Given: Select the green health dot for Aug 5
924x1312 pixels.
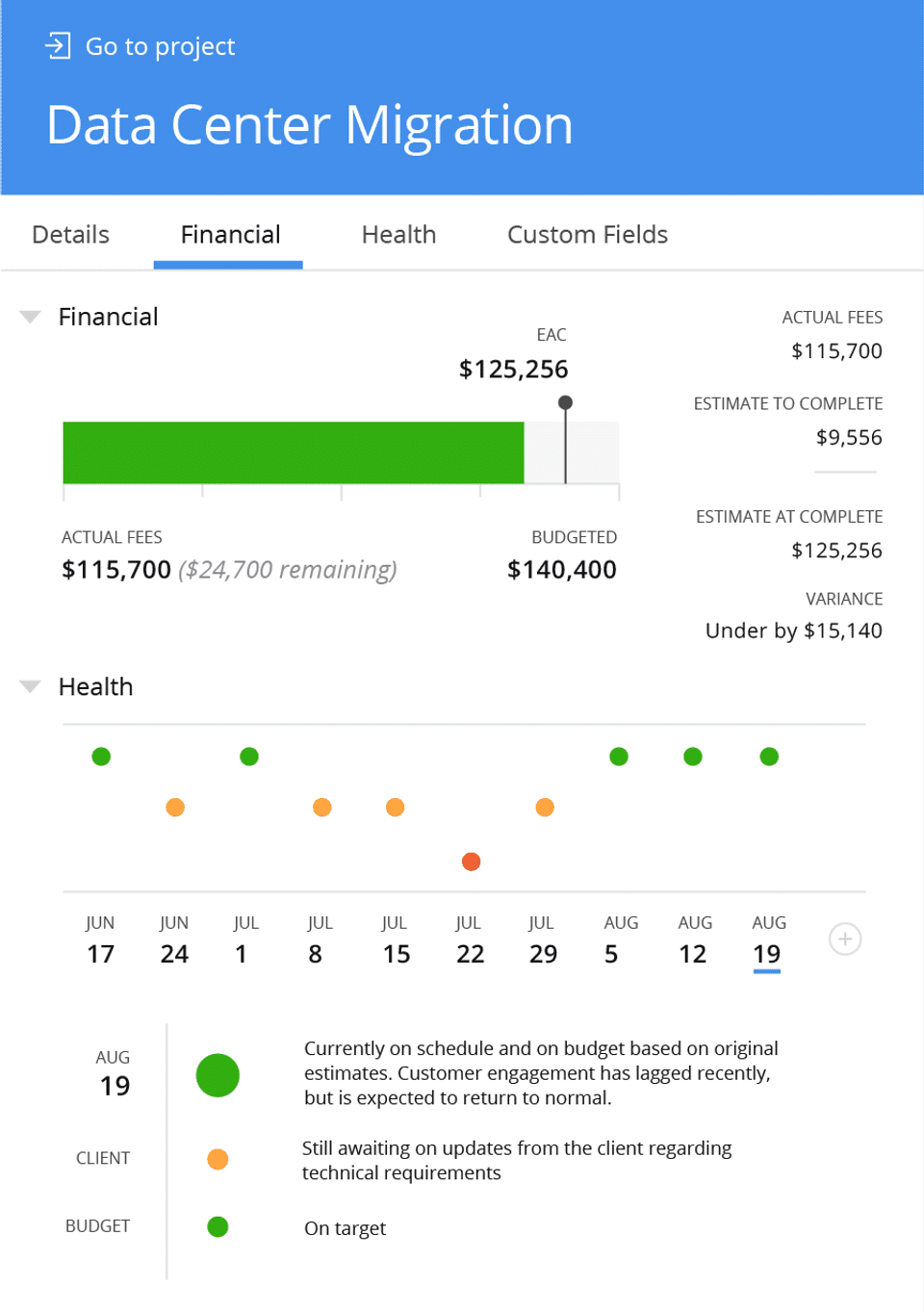Looking at the screenshot, I should pyautogui.click(x=619, y=757).
